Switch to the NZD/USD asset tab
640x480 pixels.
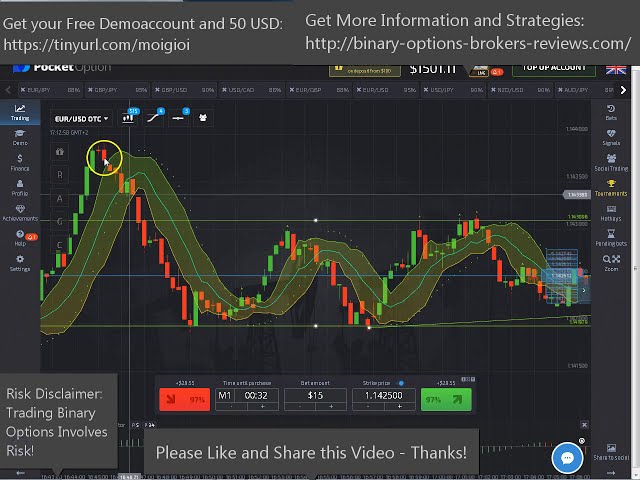point(520,90)
